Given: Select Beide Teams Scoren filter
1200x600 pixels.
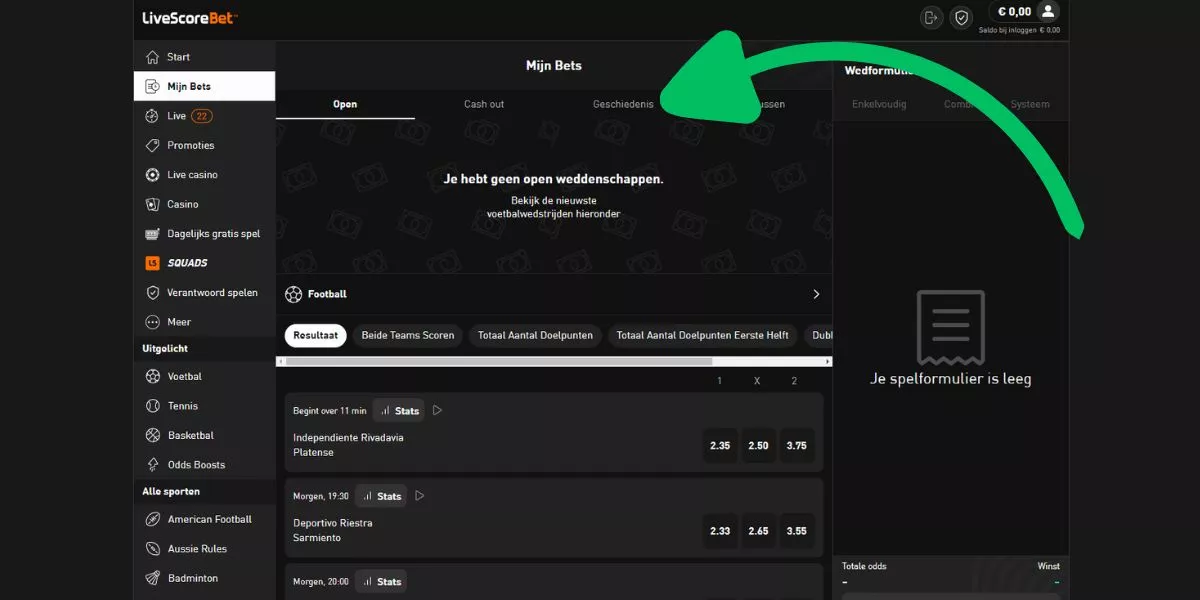Looking at the screenshot, I should tap(408, 335).
